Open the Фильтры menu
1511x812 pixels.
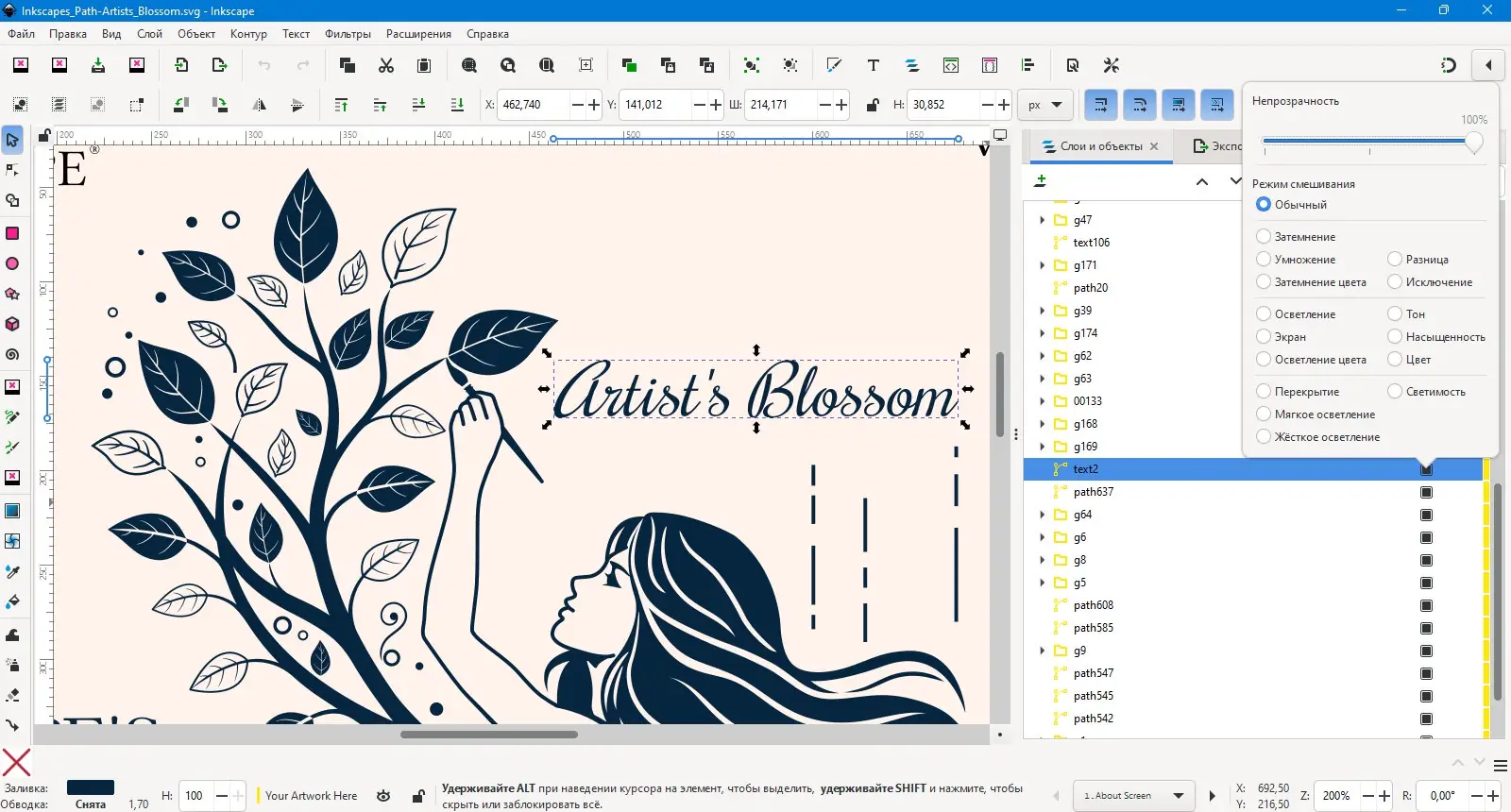[348, 34]
